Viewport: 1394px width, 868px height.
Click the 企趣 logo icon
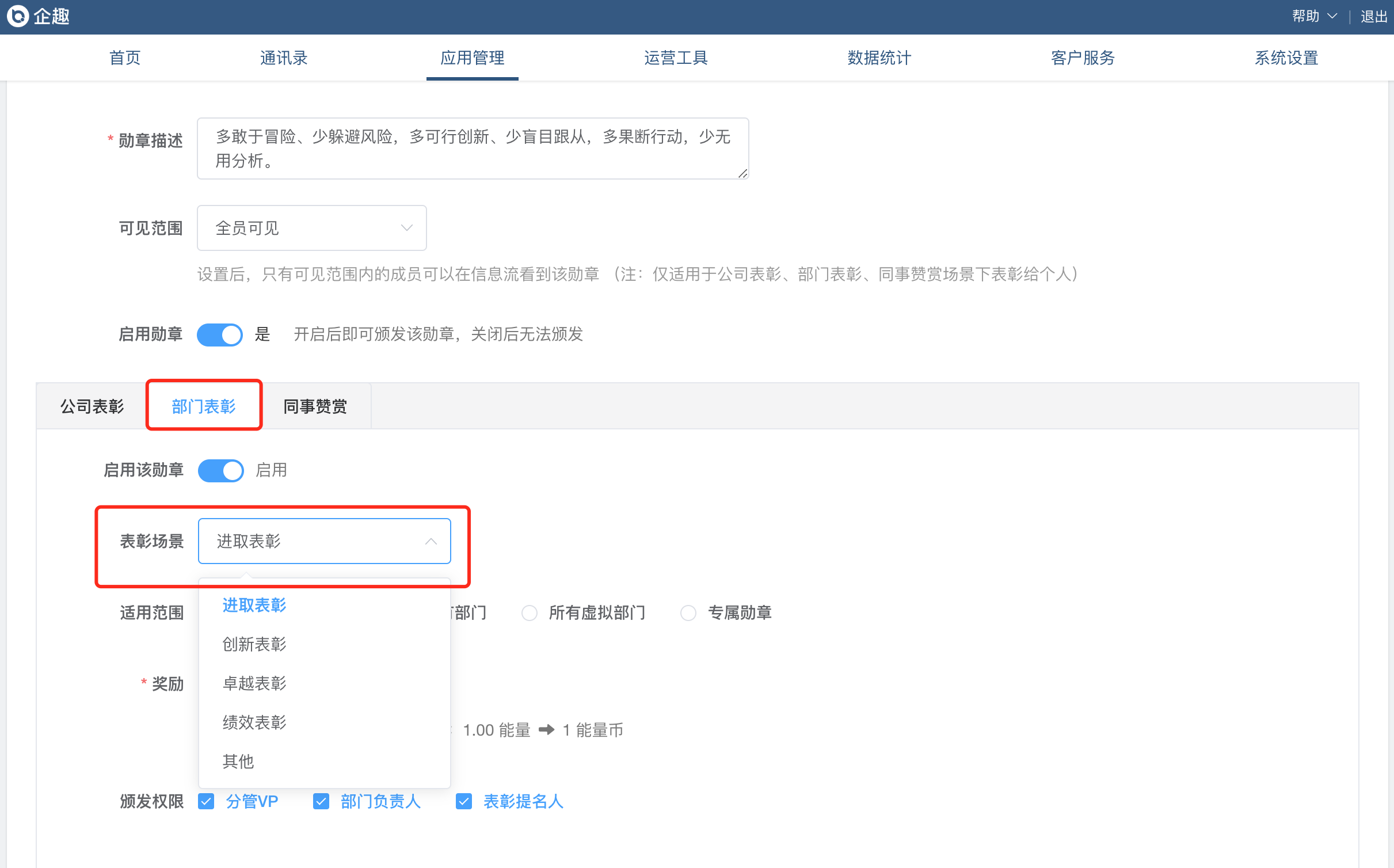pos(18,16)
